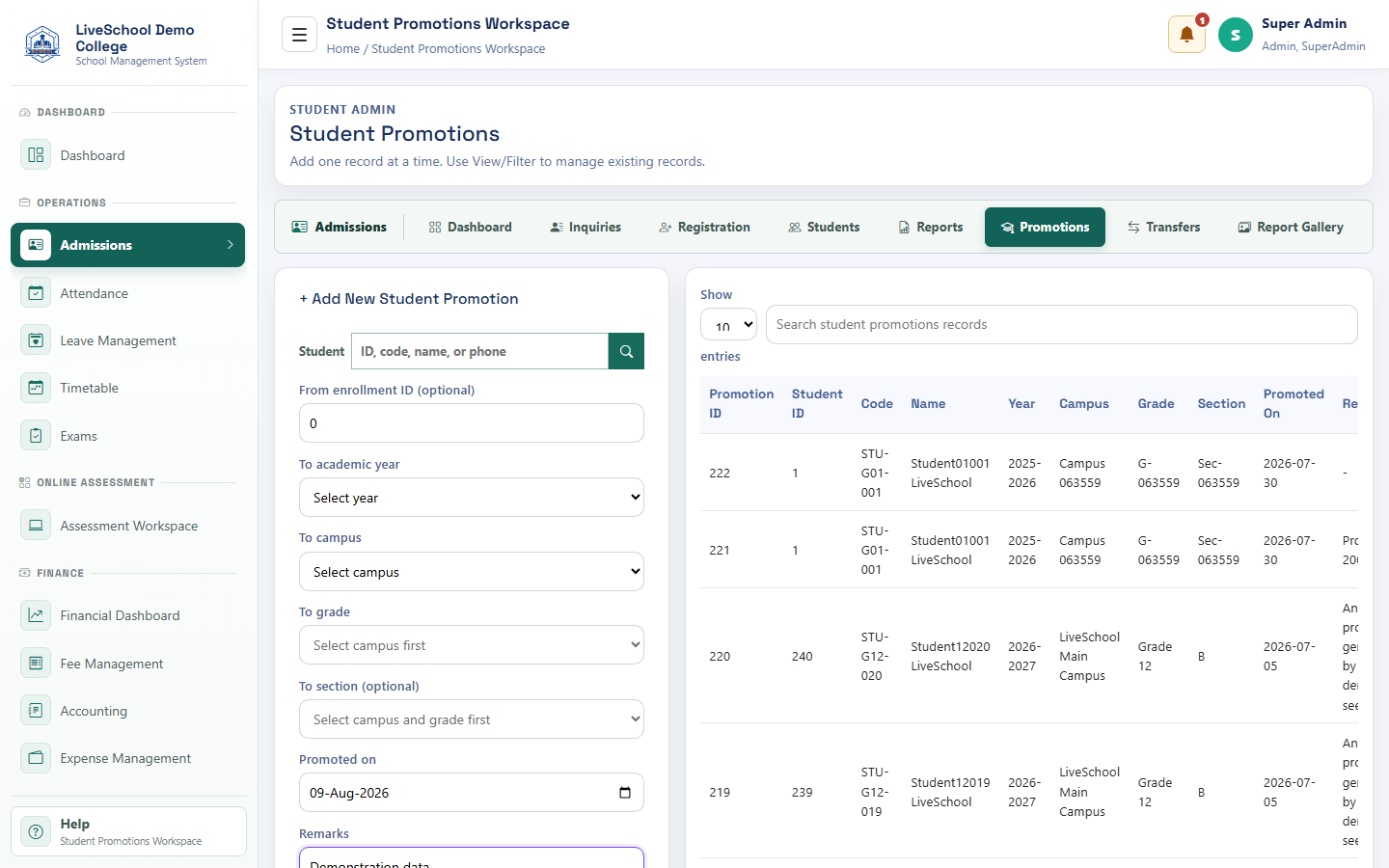Open the To grade dropdown
This screenshot has height=868, width=1389.
(x=472, y=645)
